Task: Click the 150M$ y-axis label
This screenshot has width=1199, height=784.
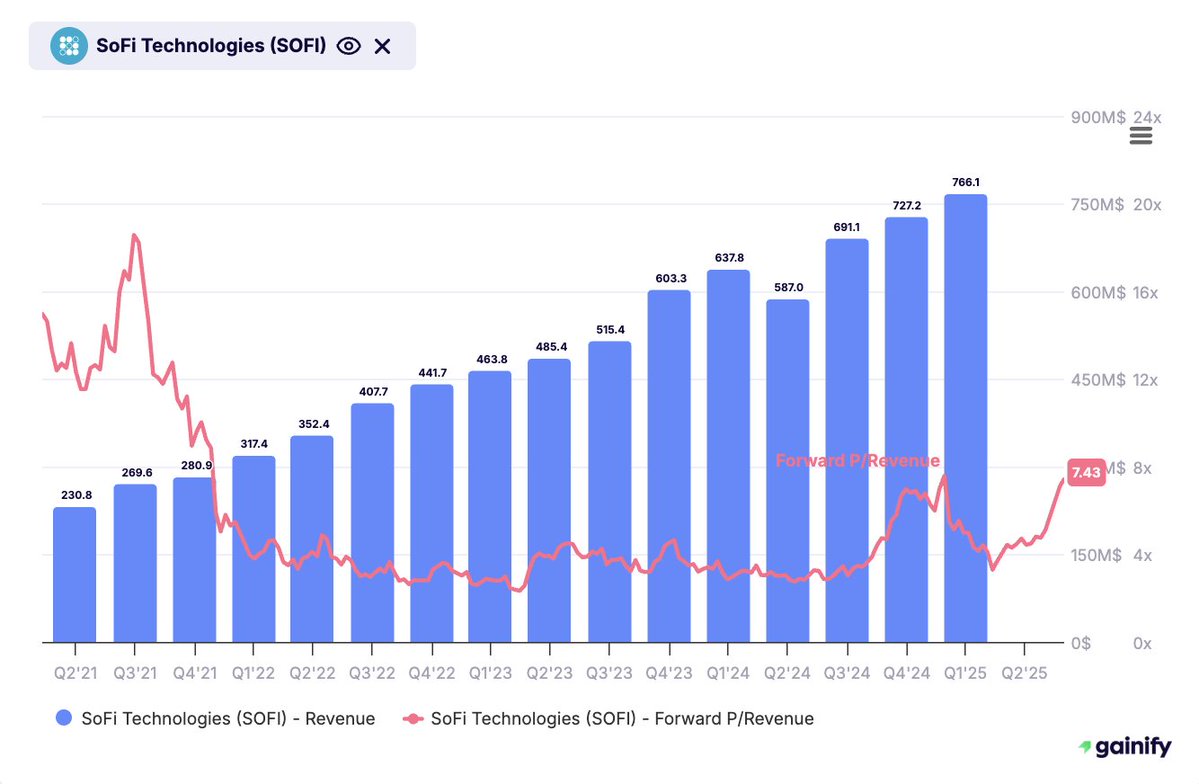Action: coord(1096,555)
